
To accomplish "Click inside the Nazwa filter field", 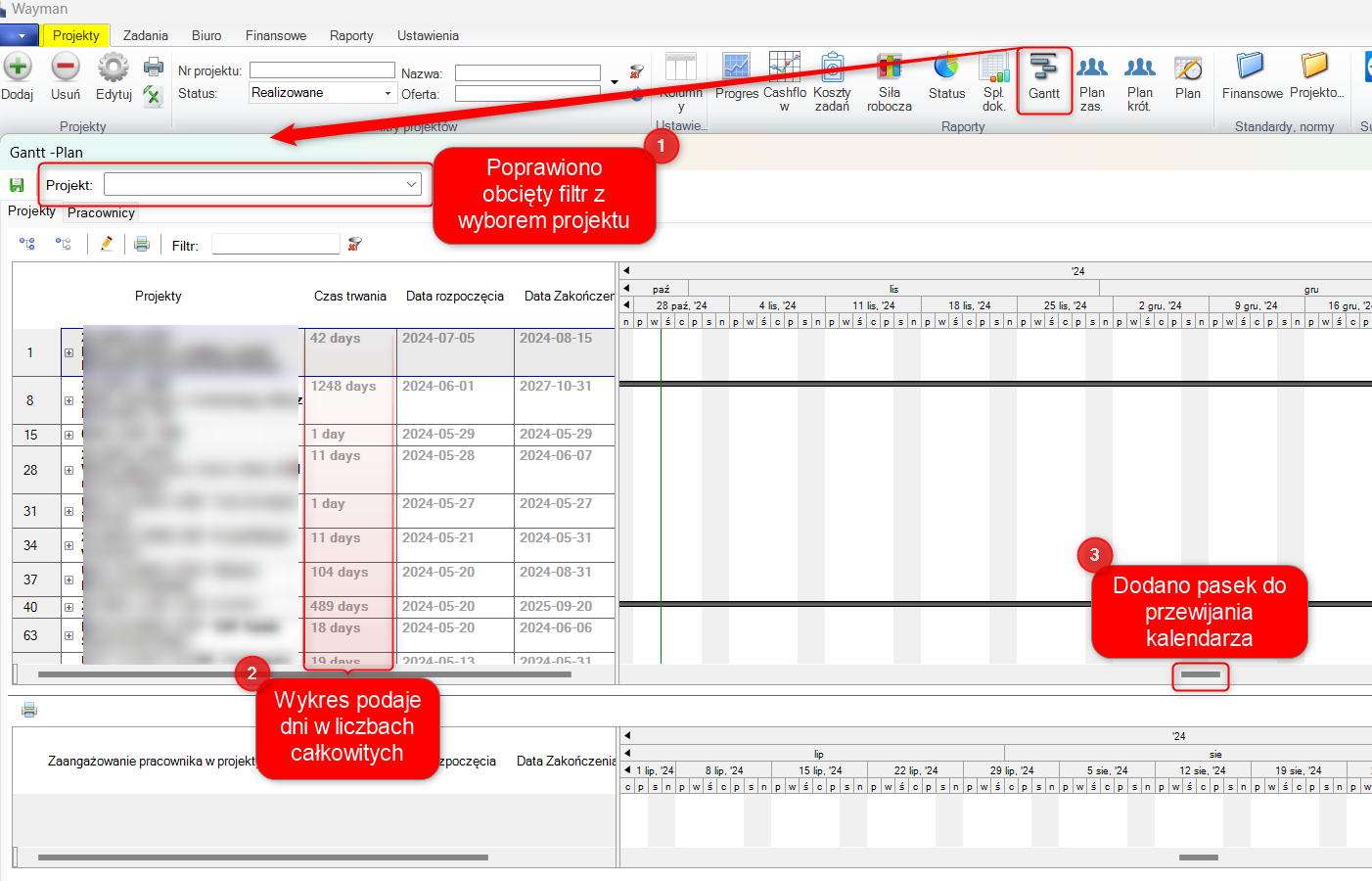I will (527, 73).
